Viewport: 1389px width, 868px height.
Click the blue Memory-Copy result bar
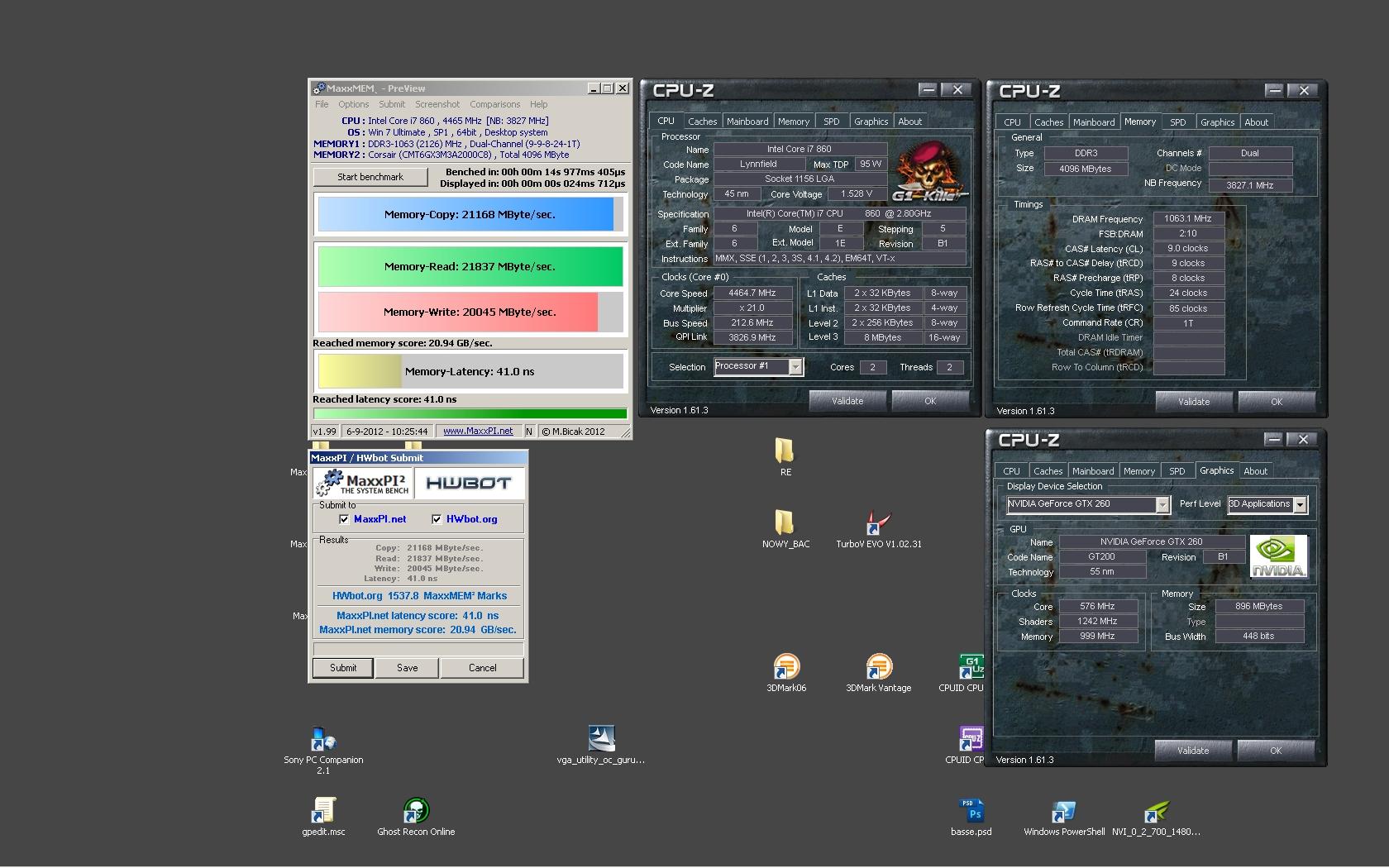tap(470, 214)
